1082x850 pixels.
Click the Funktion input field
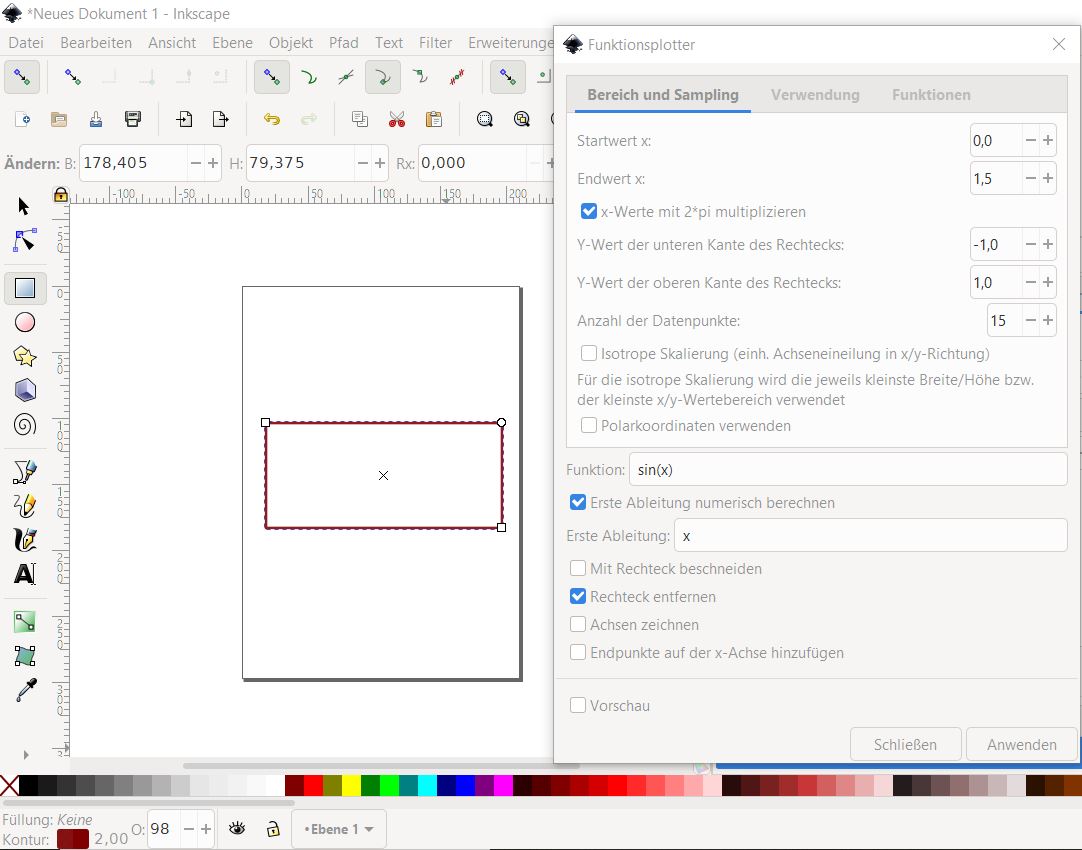click(x=848, y=470)
